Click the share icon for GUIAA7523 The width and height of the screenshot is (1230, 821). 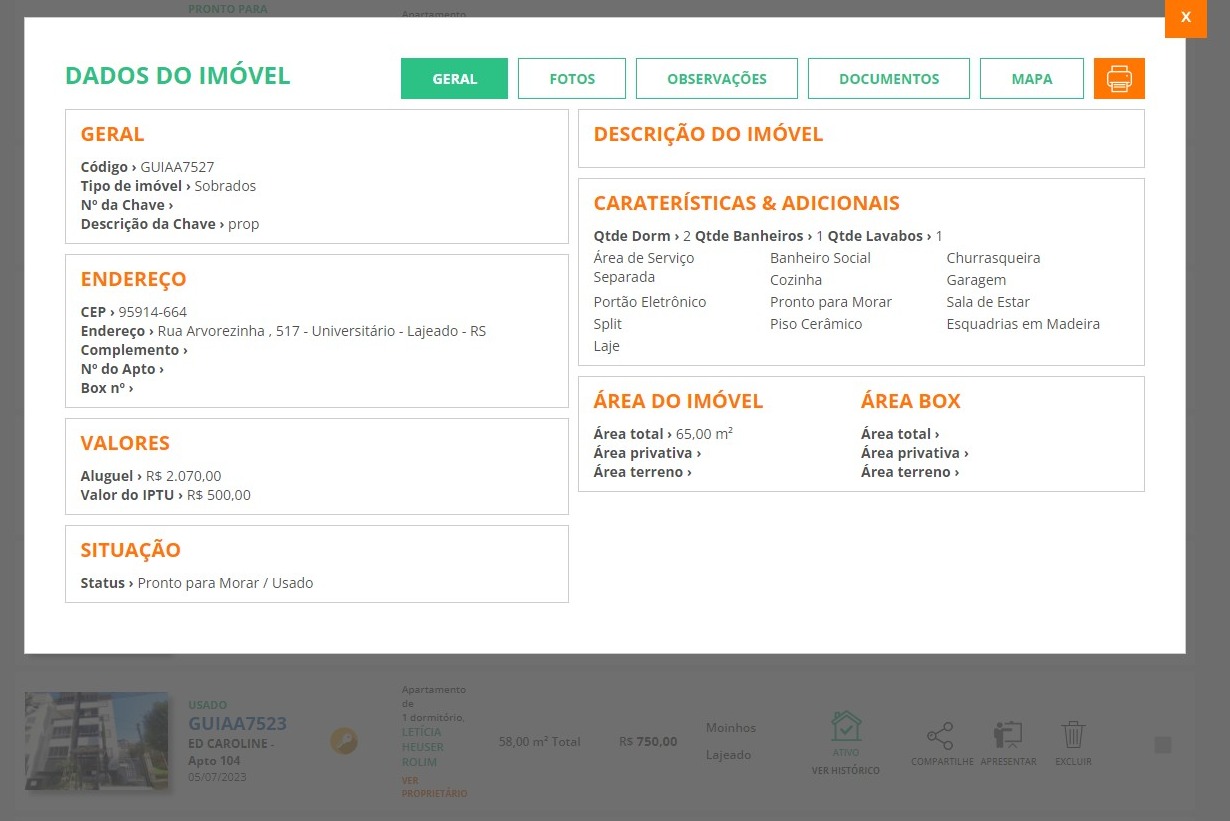pos(940,737)
